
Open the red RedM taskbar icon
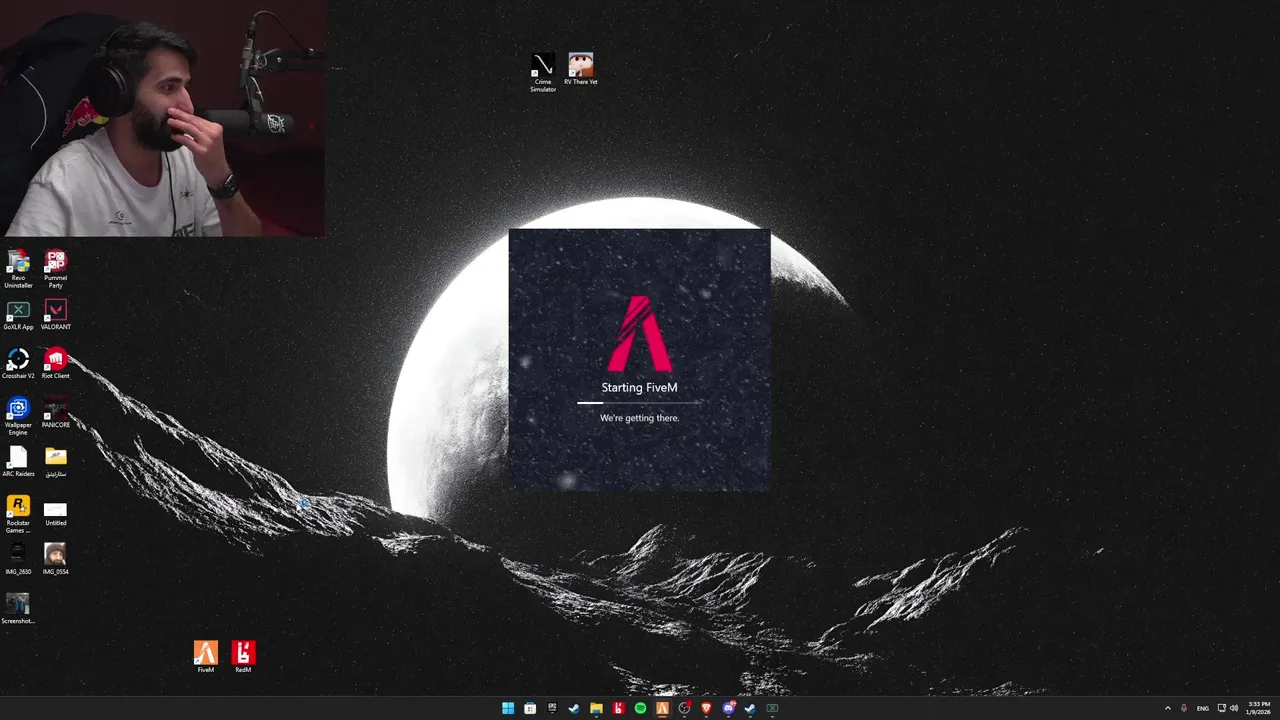click(618, 708)
